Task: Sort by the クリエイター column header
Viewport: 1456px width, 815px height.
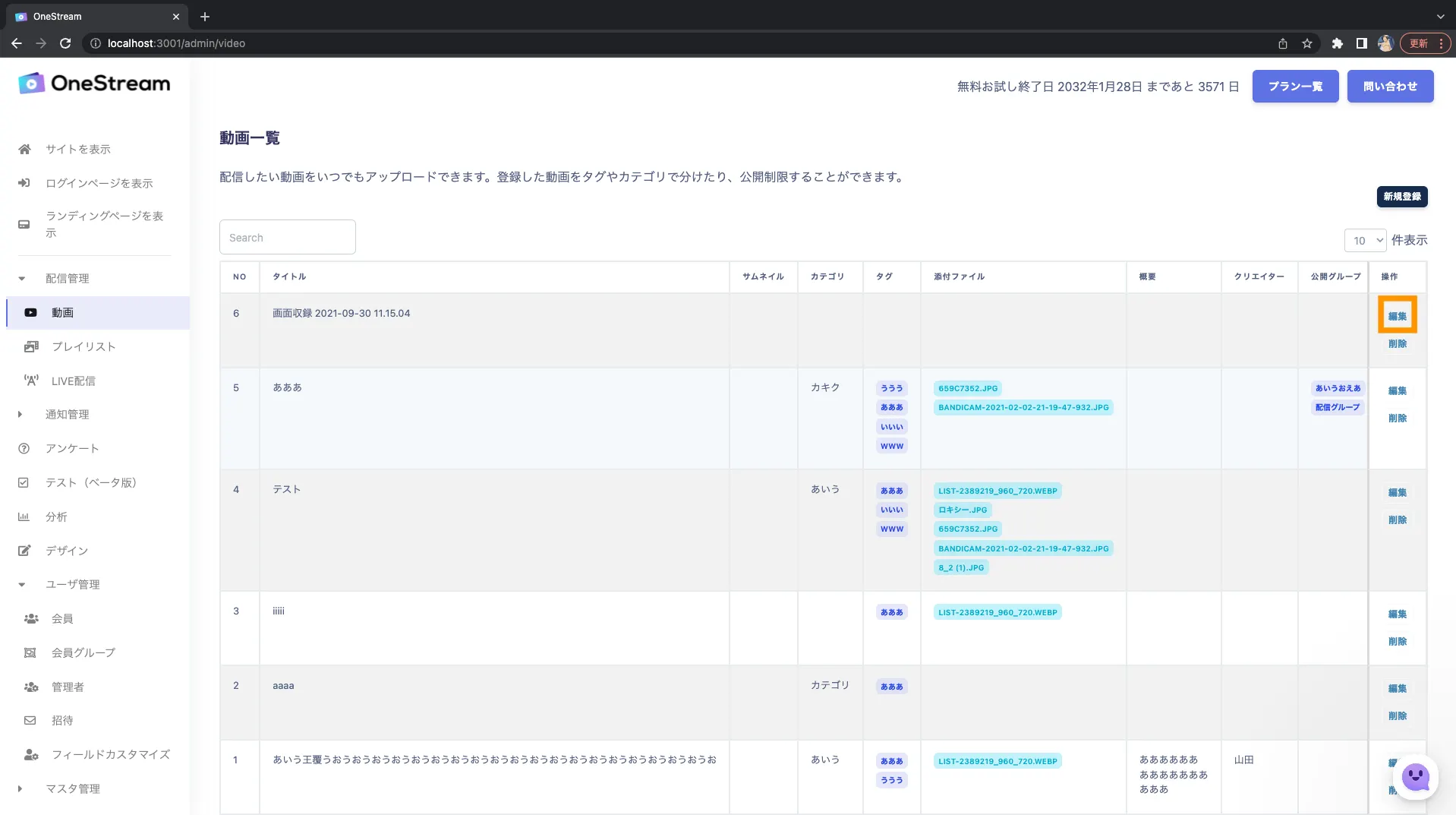Action: pyautogui.click(x=1259, y=276)
